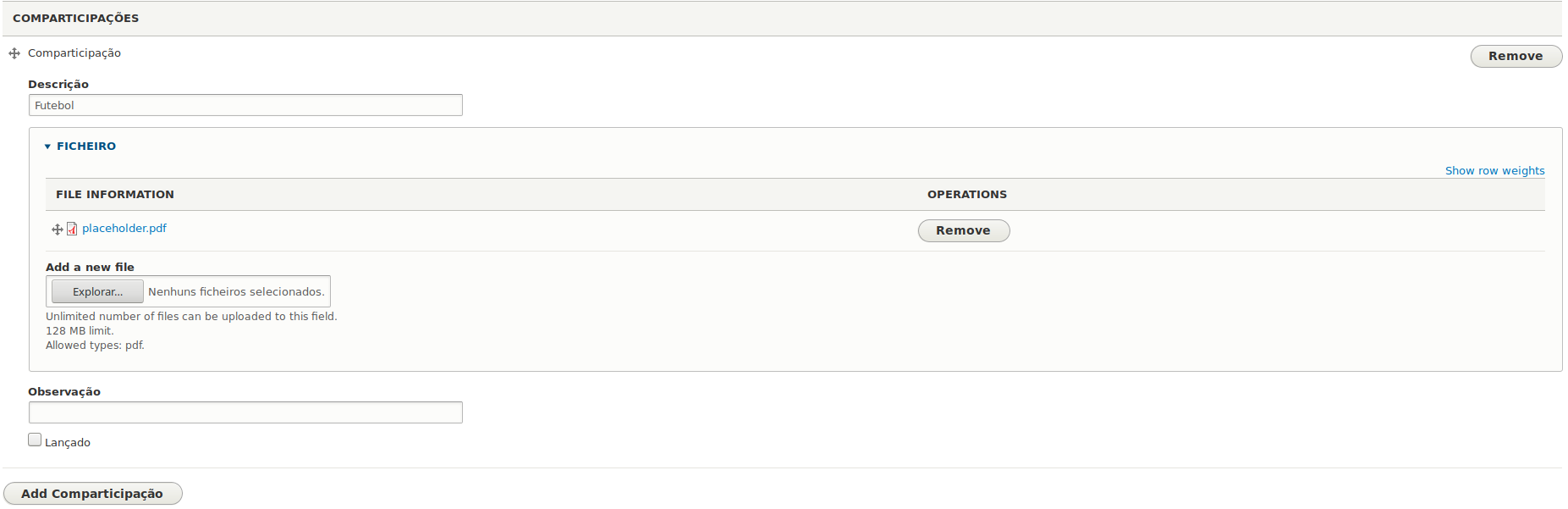Tick the Lançado checkbox

click(35, 440)
